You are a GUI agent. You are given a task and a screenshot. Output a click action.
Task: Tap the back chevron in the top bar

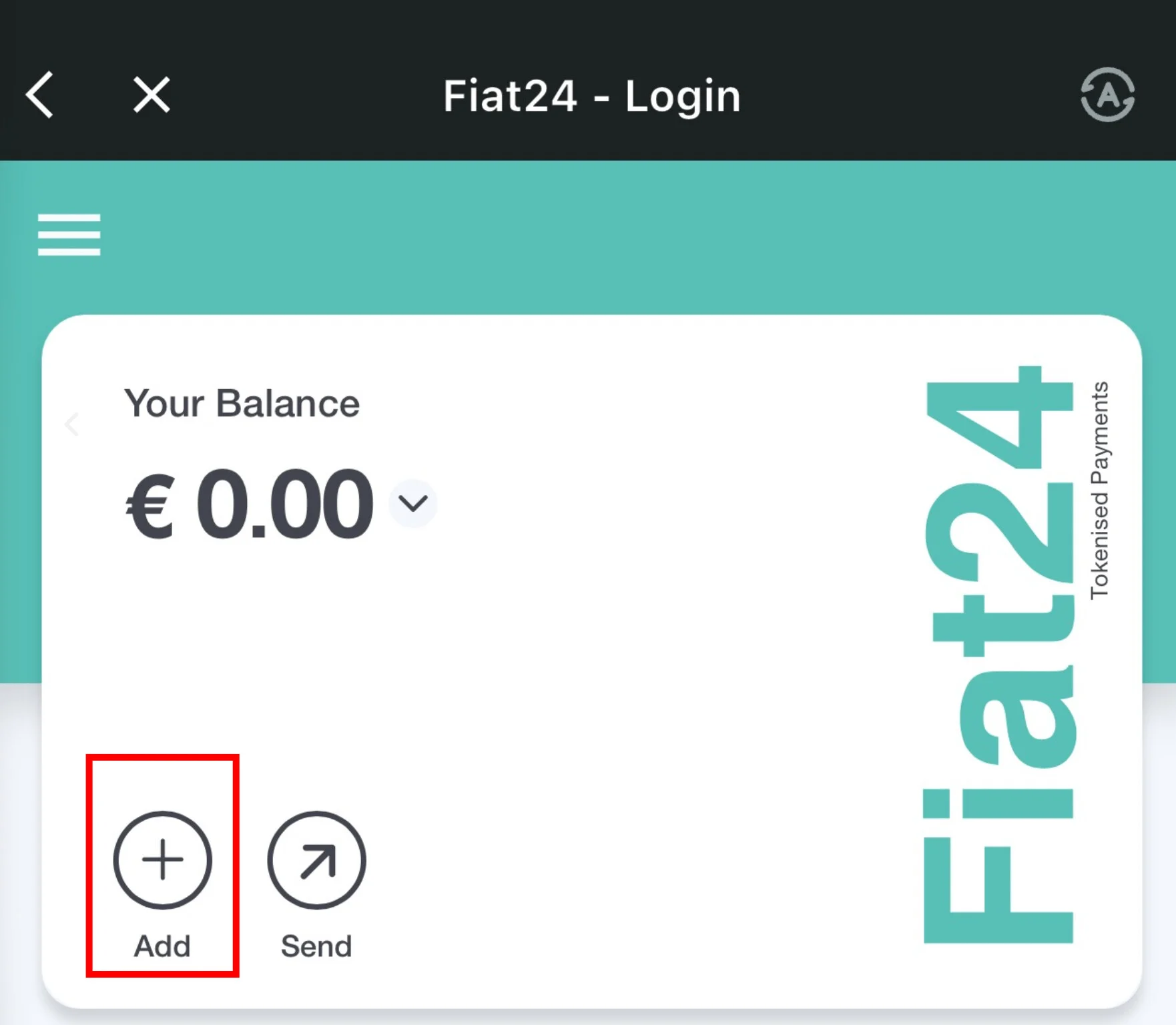[x=40, y=94]
